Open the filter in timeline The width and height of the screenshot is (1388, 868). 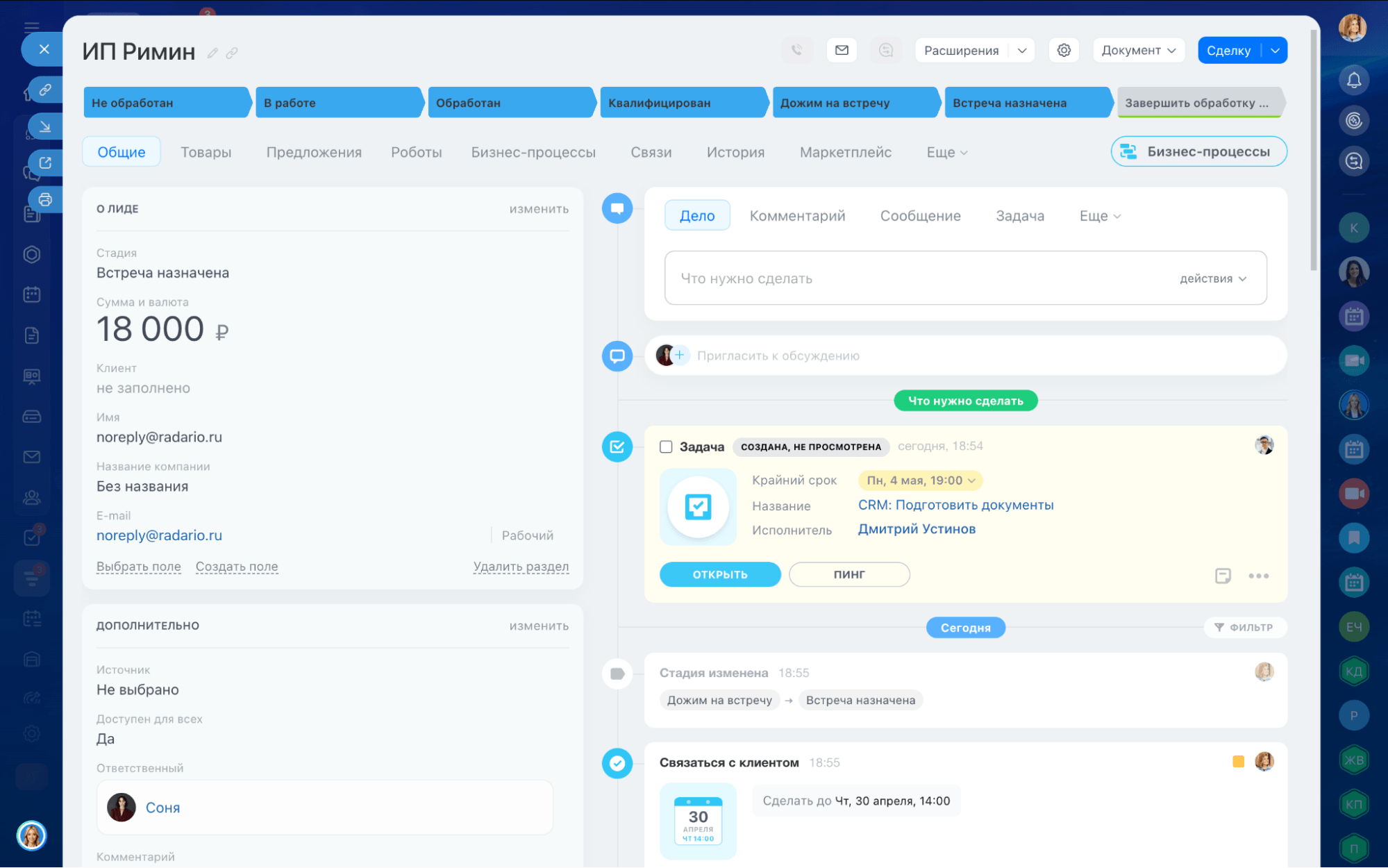coord(1244,627)
